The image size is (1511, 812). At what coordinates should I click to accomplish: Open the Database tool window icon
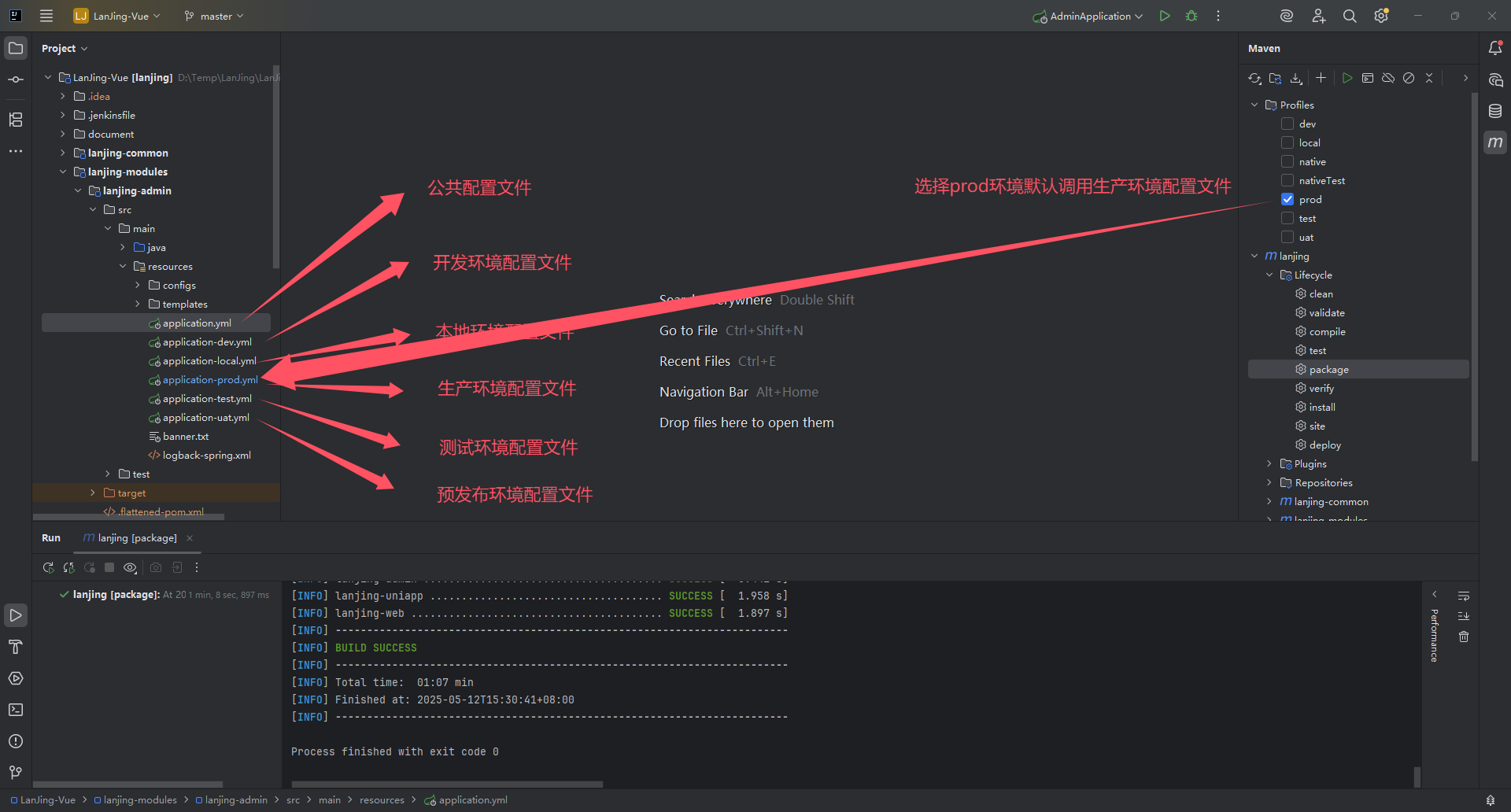coord(1495,111)
